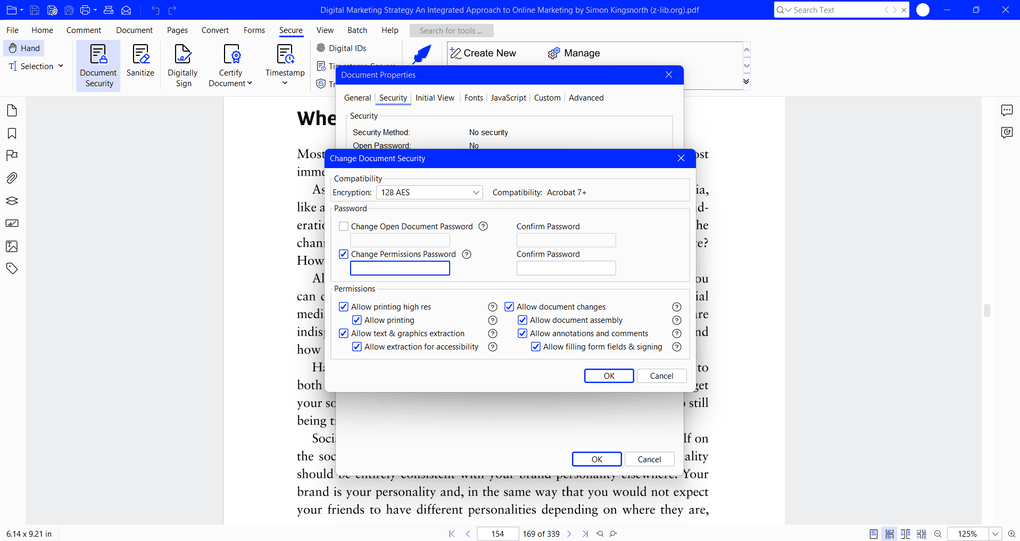
Task: Open the Comments panel on right sidebar
Action: 1006,111
